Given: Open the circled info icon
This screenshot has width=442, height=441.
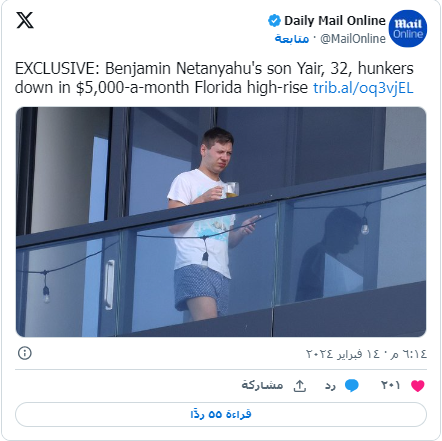Looking at the screenshot, I should coord(25,353).
